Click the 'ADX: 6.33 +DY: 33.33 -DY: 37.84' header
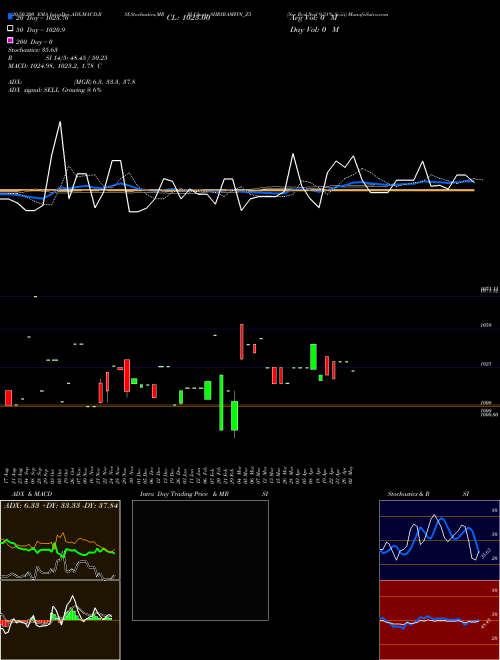Viewport: 500px width, 660px height. tap(61, 505)
